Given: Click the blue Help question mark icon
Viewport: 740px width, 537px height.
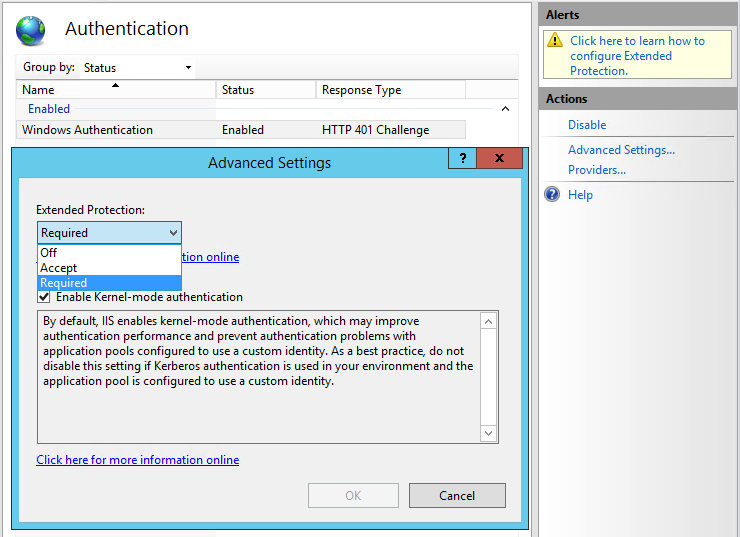Looking at the screenshot, I should click(552, 195).
